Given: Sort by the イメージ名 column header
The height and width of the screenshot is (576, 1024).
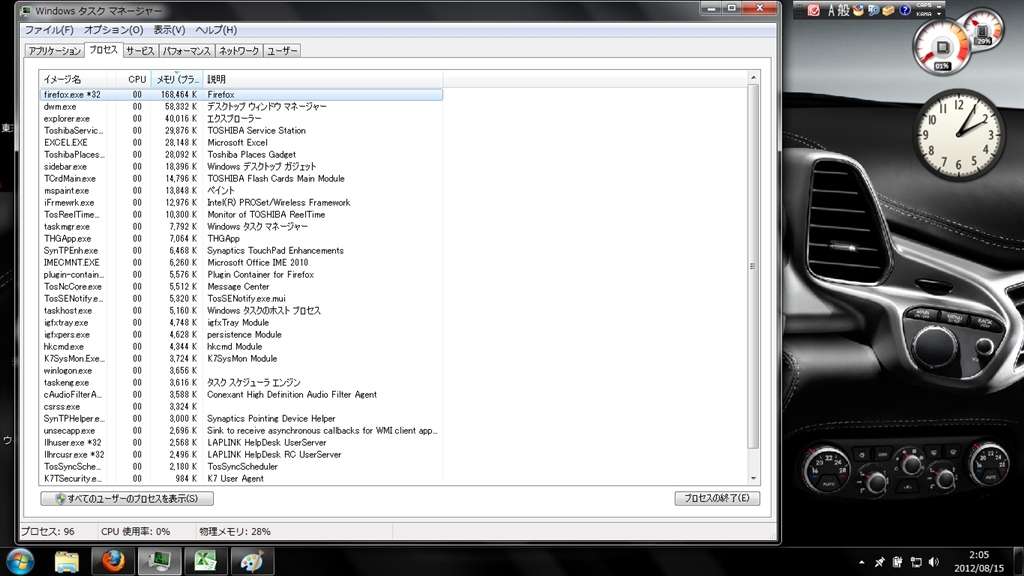Looking at the screenshot, I should point(78,79).
